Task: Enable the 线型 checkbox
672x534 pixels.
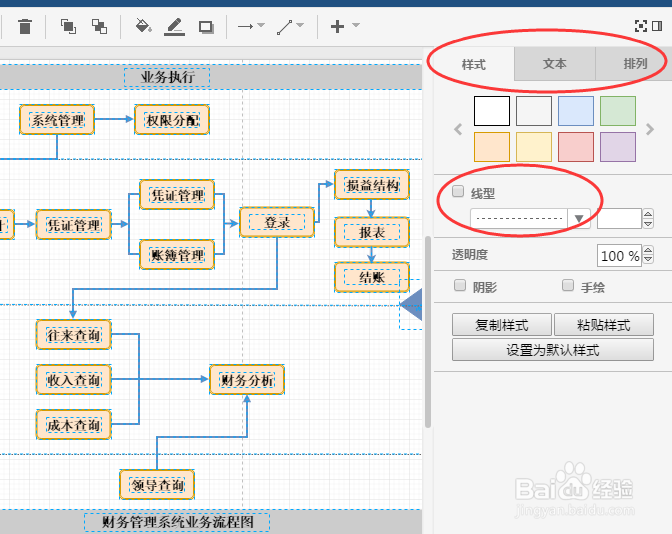Action: 458,191
